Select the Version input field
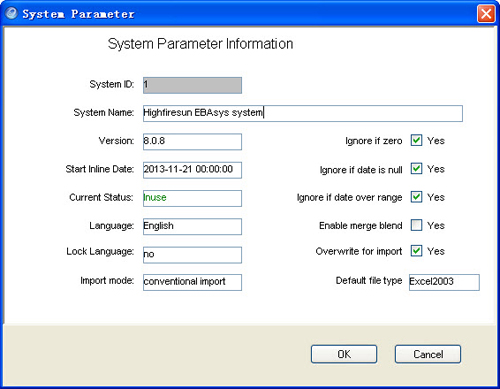The height and width of the screenshot is (389, 500). tap(192, 142)
